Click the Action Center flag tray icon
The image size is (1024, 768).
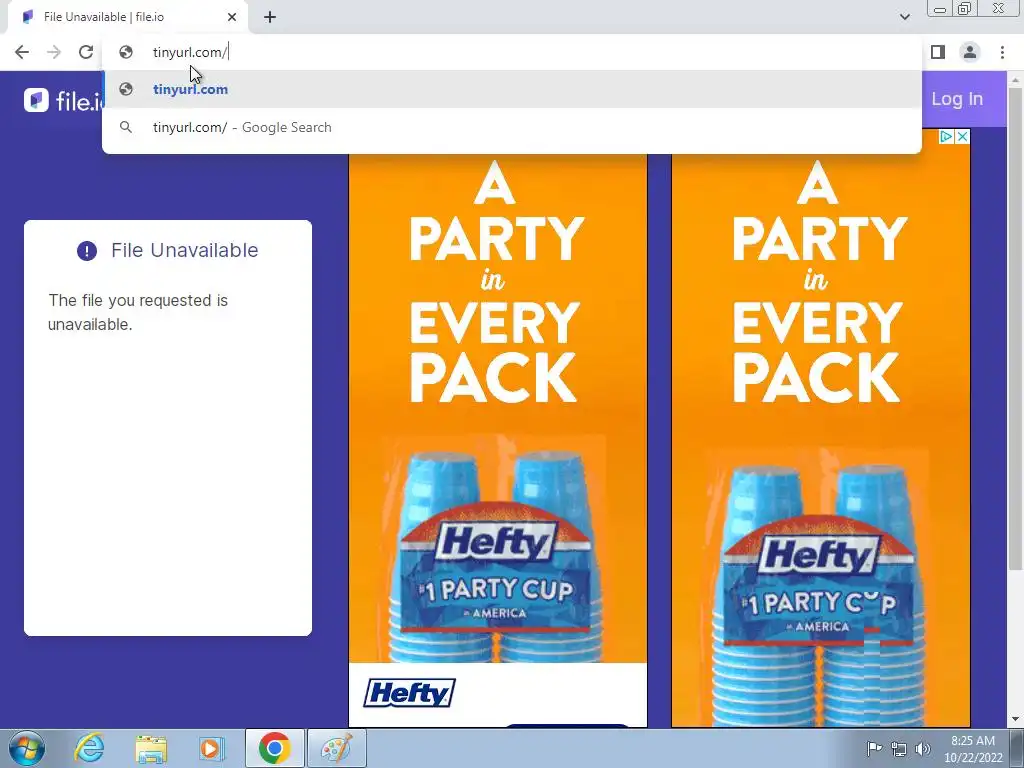[874, 748]
